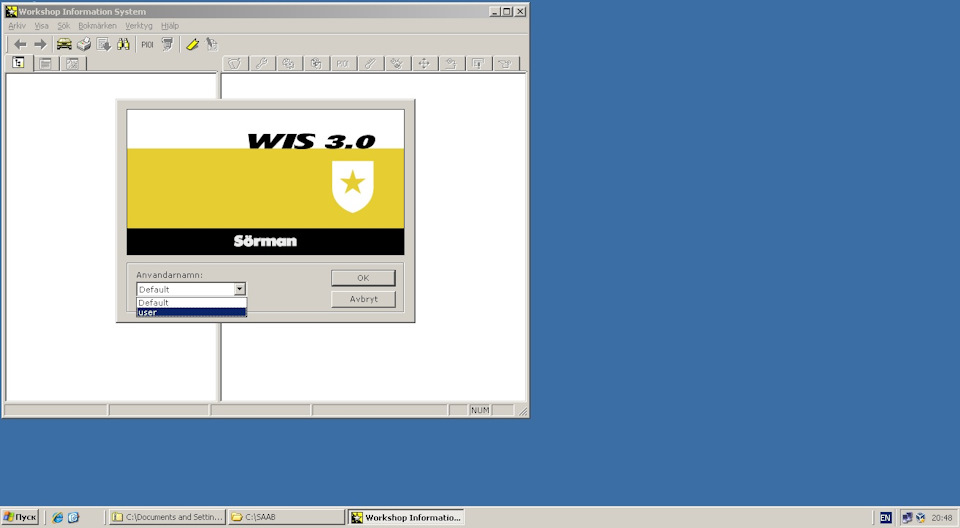Image resolution: width=960 pixels, height=528 pixels.
Task: Open the Hjälp menu
Action: [x=170, y=26]
